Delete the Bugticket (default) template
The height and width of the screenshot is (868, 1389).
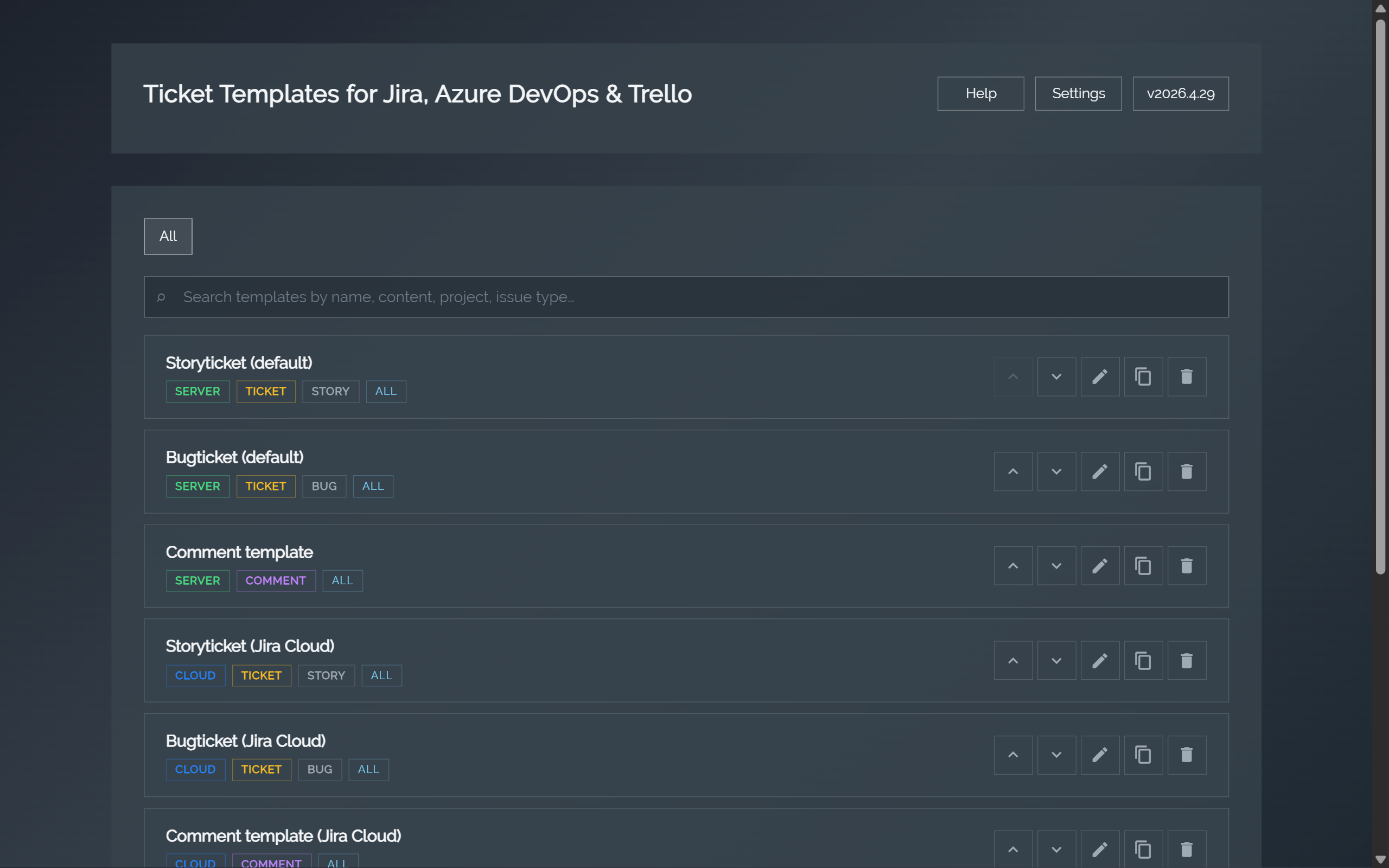1187,471
